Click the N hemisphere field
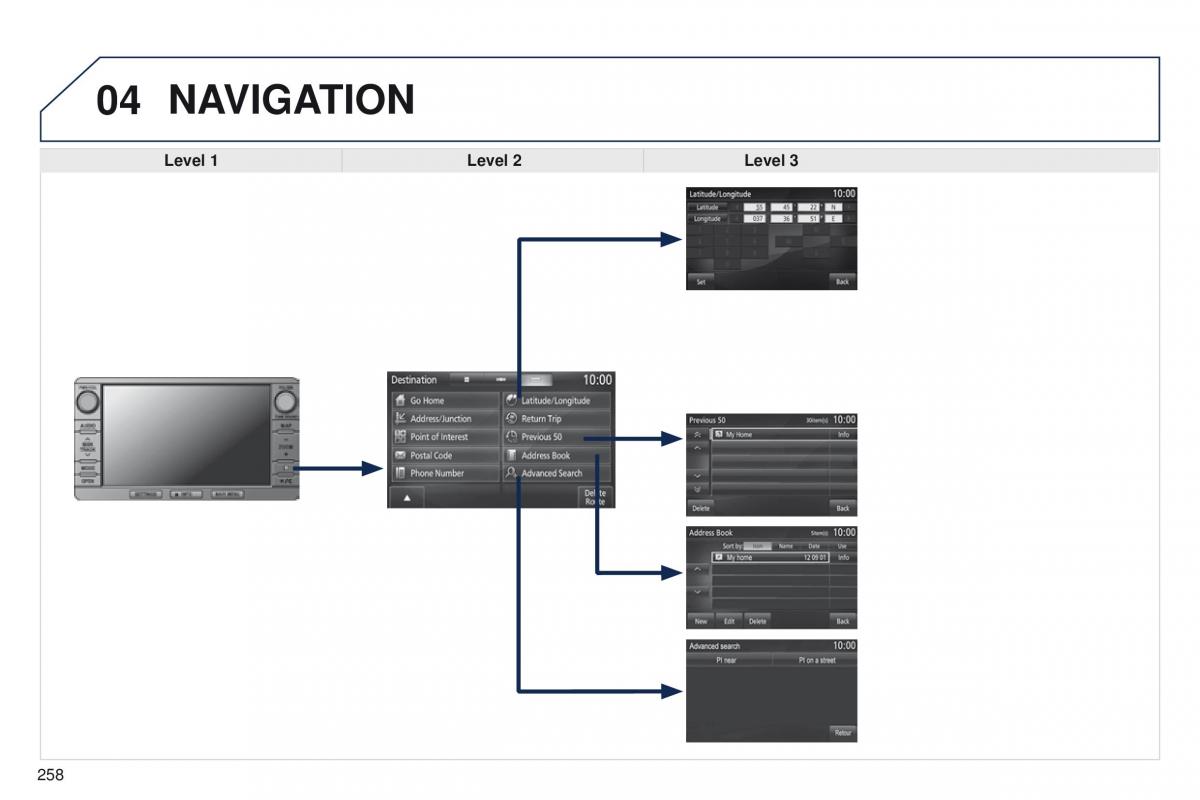Screen dimensions: 1200x800 click(833, 207)
